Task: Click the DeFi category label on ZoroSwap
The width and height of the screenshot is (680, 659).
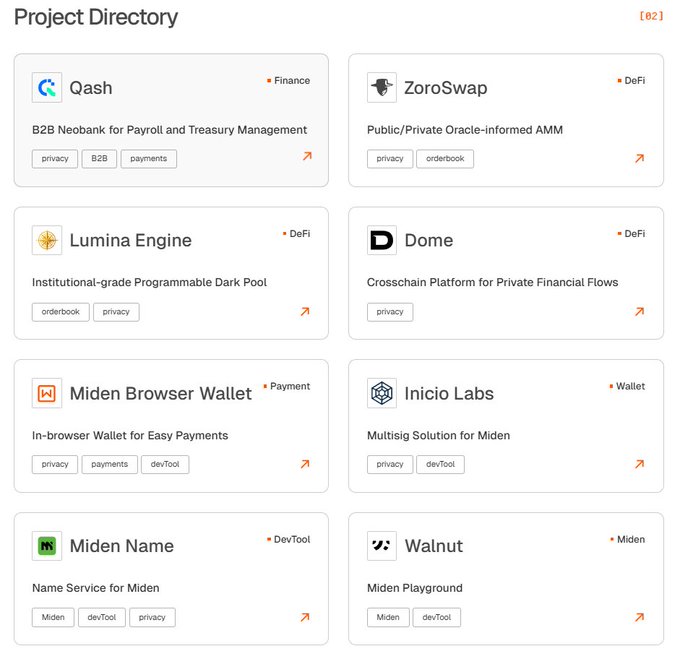Action: pos(634,81)
